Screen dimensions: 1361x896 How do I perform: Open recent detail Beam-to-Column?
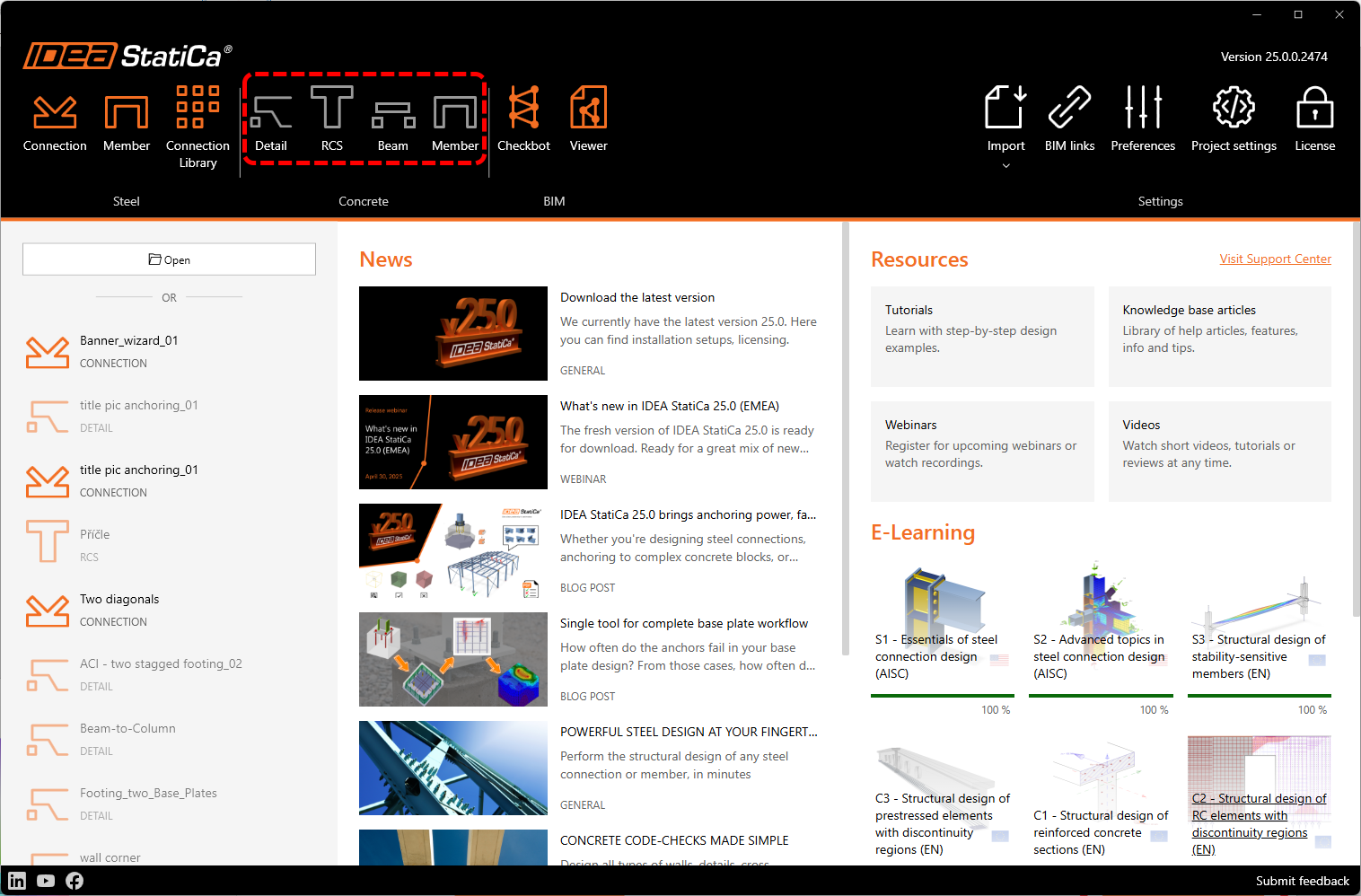169,740
